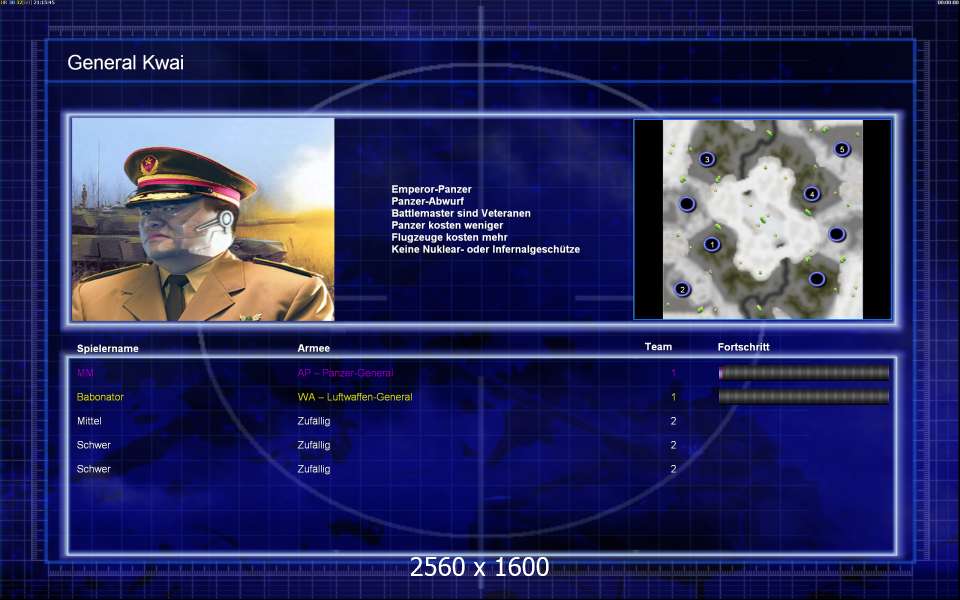
Task: Click the Fortschritt column header
Action: click(x=743, y=347)
